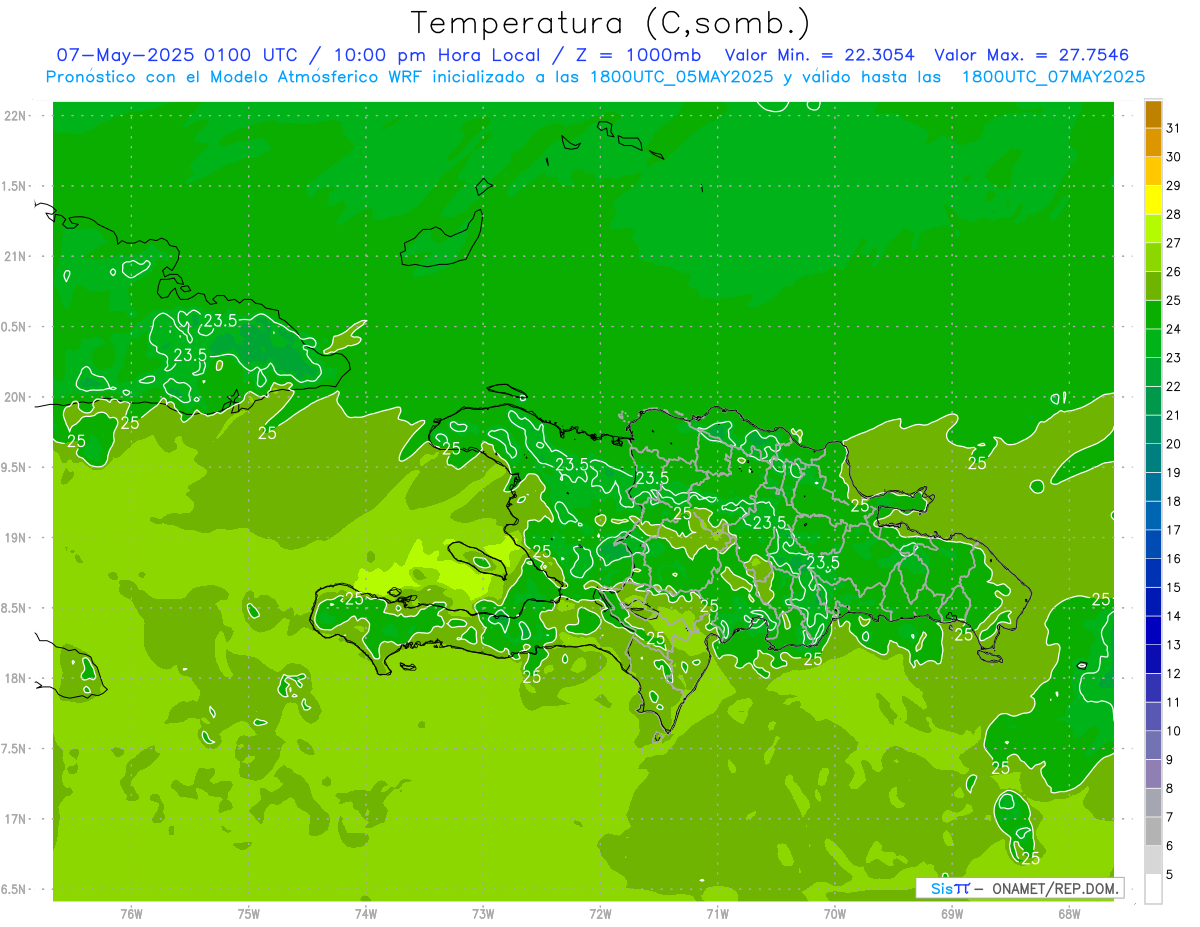Viewport: 1200px width, 927px height.
Task: Pick the purple swatch between 8 and 9
Action: pyautogui.click(x=1153, y=774)
